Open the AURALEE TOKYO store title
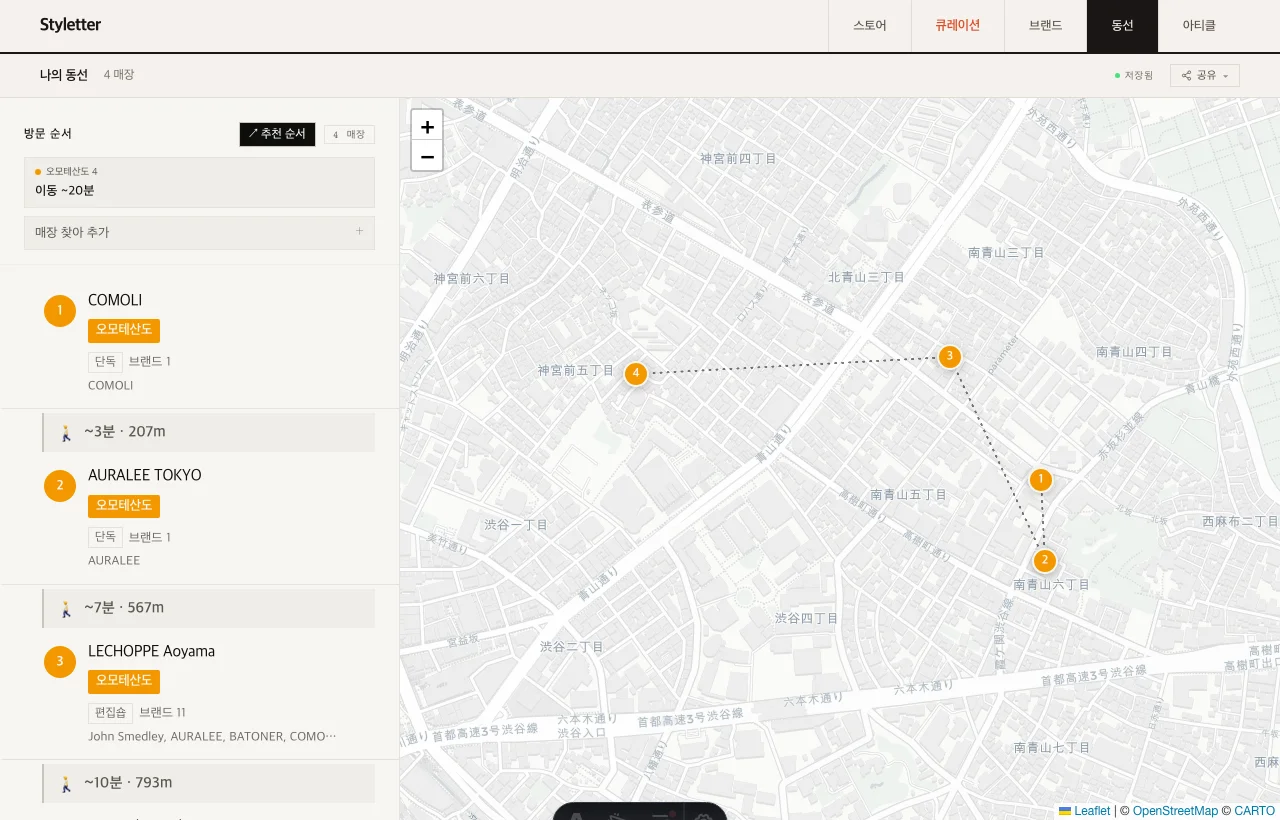1280x820 pixels. [x=145, y=475]
